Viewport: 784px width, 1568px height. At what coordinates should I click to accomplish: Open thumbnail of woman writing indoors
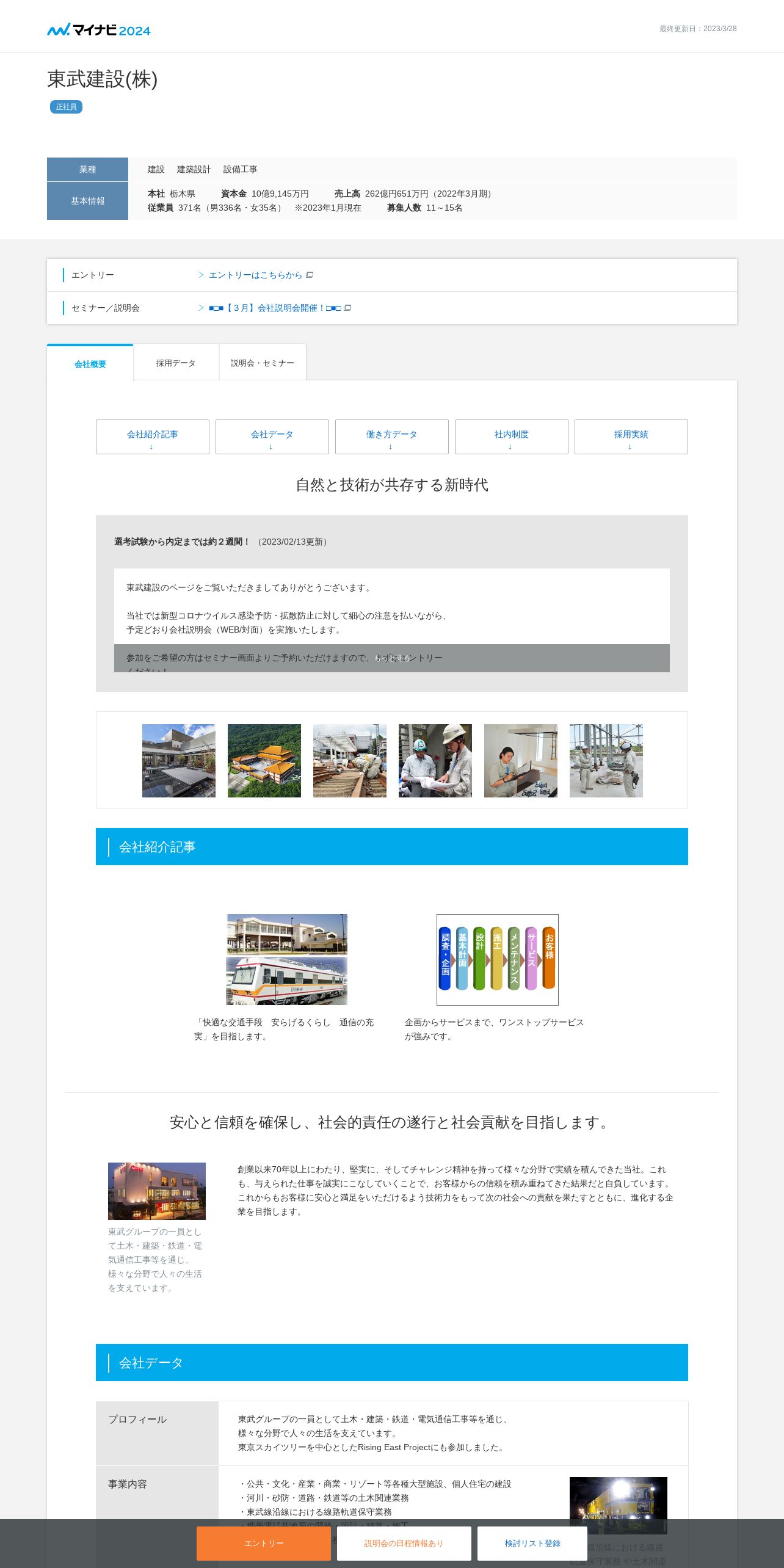[x=521, y=761]
